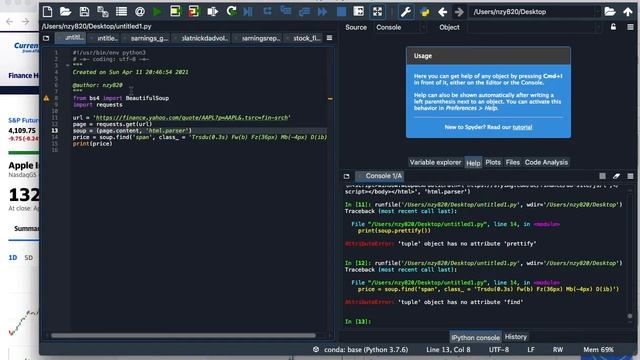Maximize the current pane

coord(358,11)
